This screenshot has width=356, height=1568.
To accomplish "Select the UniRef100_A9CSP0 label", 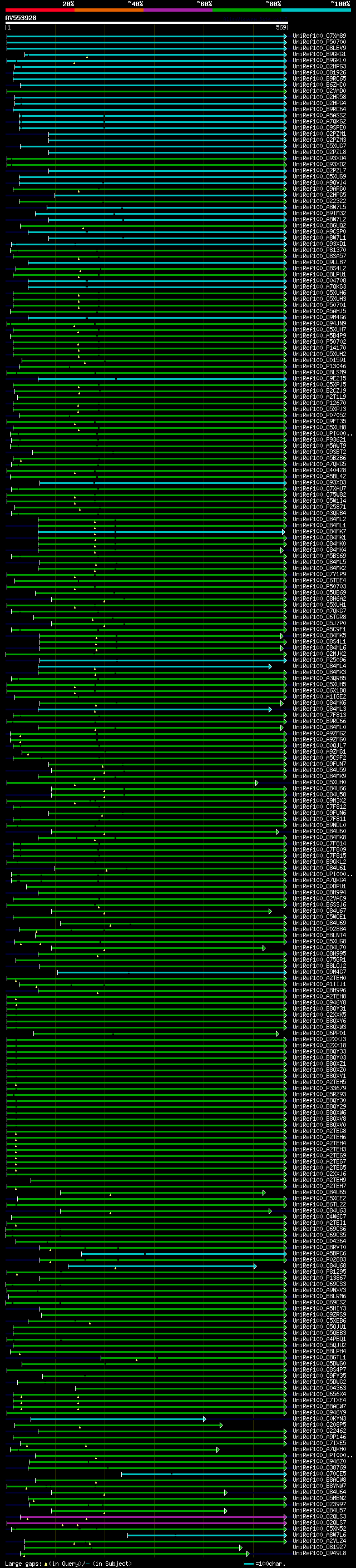I will 319,232.
